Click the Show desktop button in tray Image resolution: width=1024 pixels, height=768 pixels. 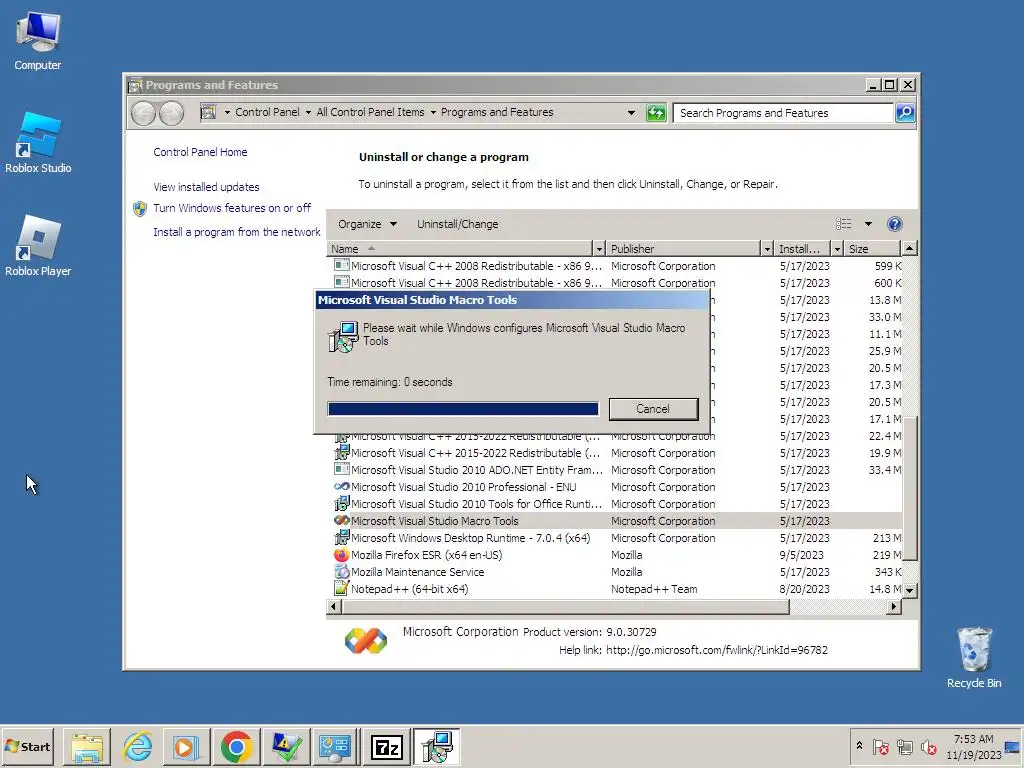(1014, 746)
